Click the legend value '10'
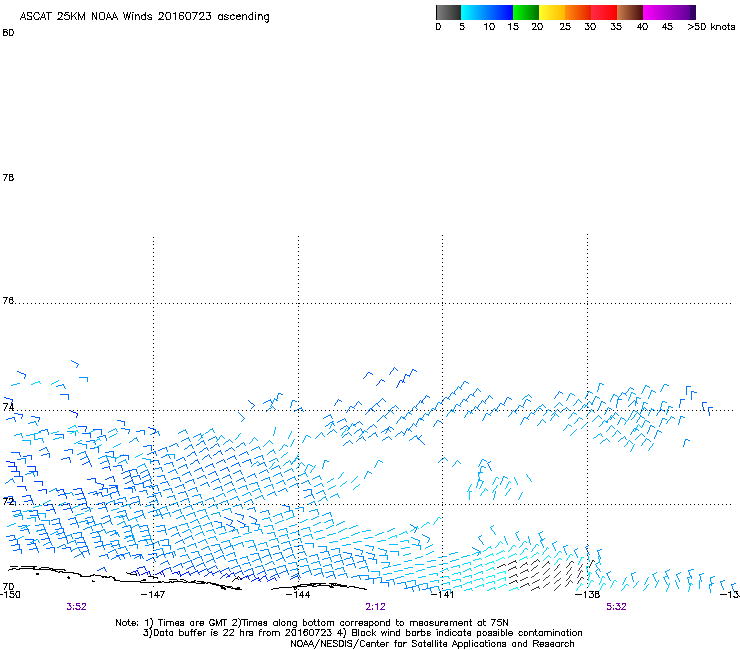The height and width of the screenshot is (650, 740). coord(489,27)
